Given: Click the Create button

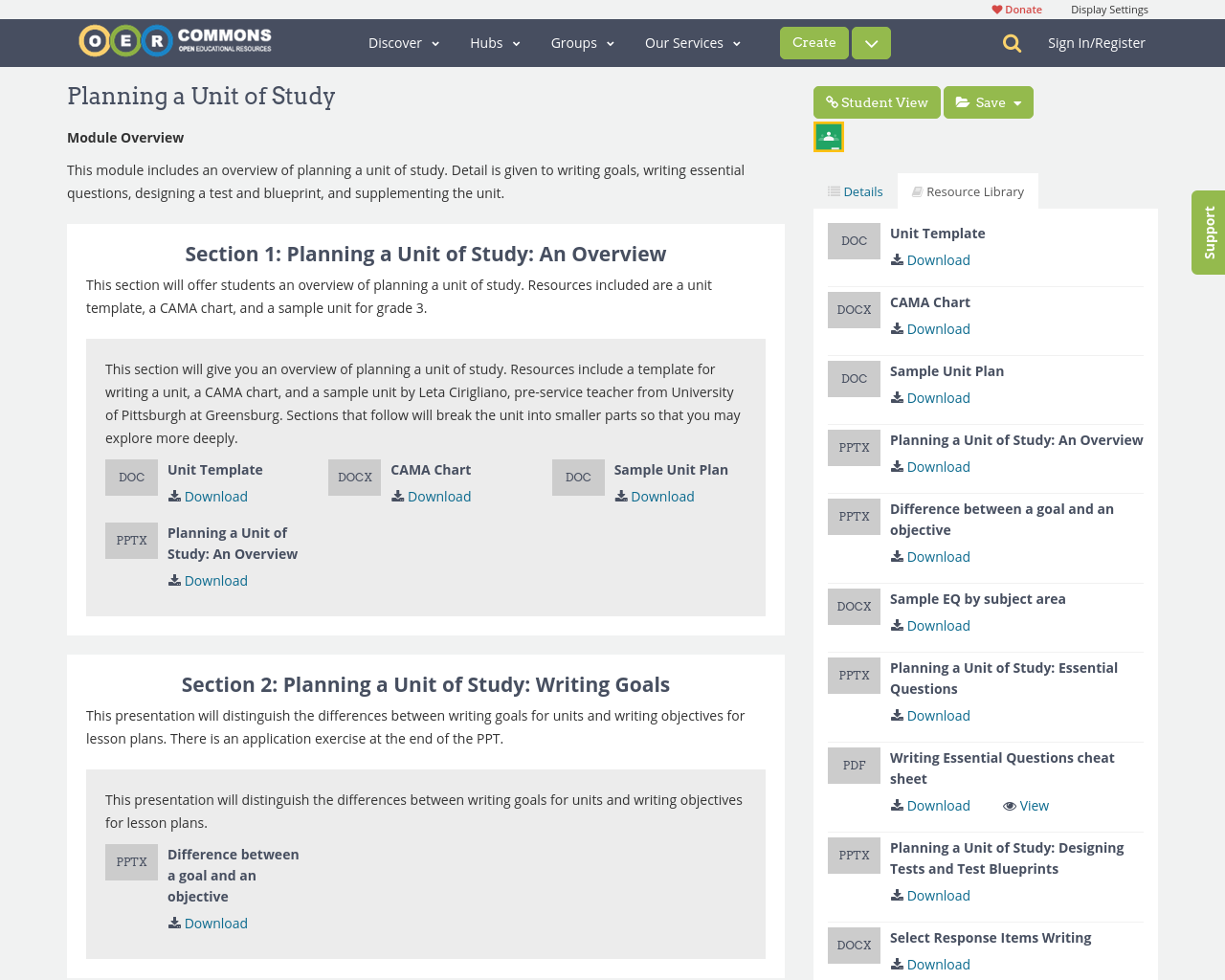Looking at the screenshot, I should click(813, 42).
